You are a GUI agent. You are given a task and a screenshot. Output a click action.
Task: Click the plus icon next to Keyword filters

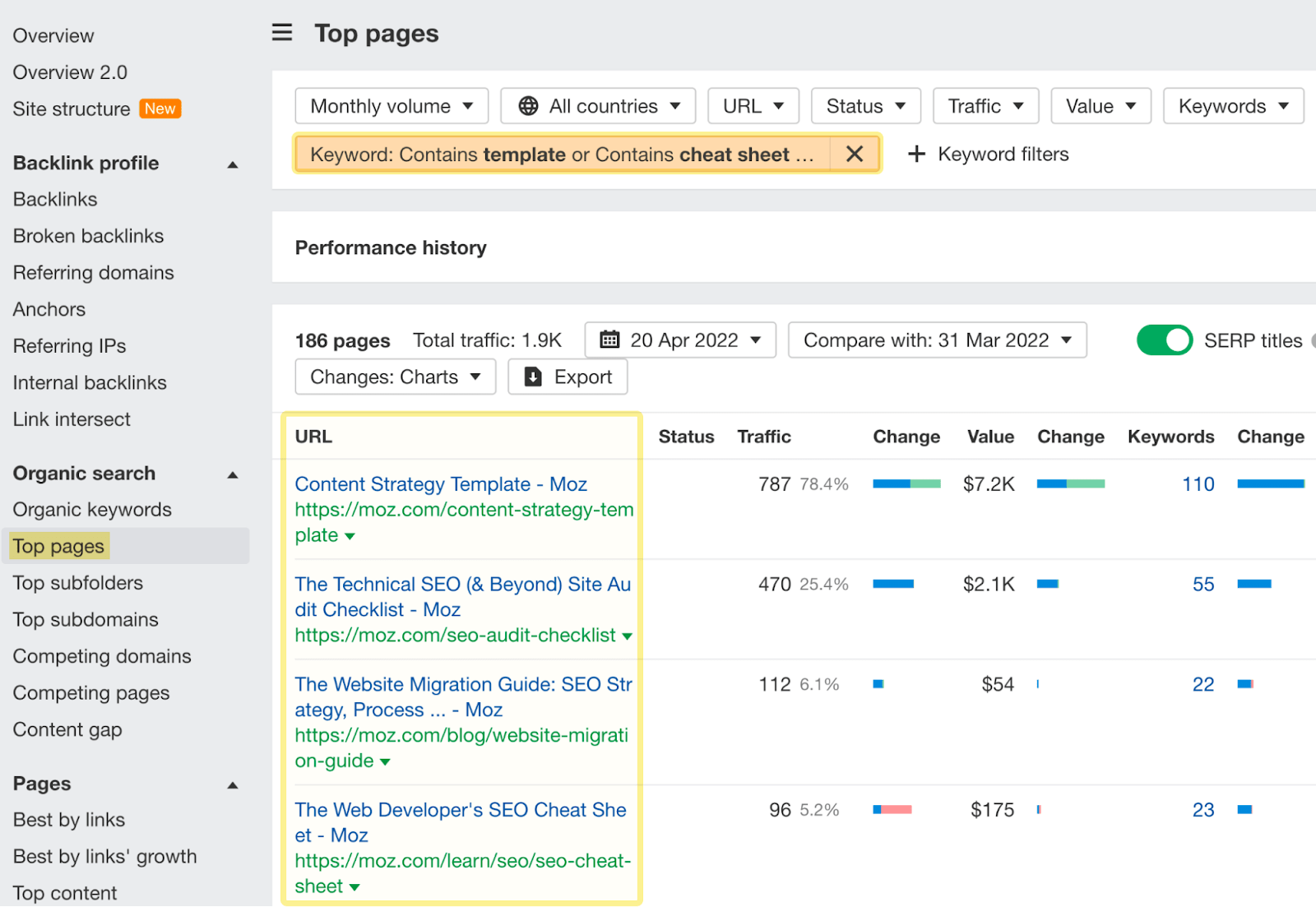915,154
